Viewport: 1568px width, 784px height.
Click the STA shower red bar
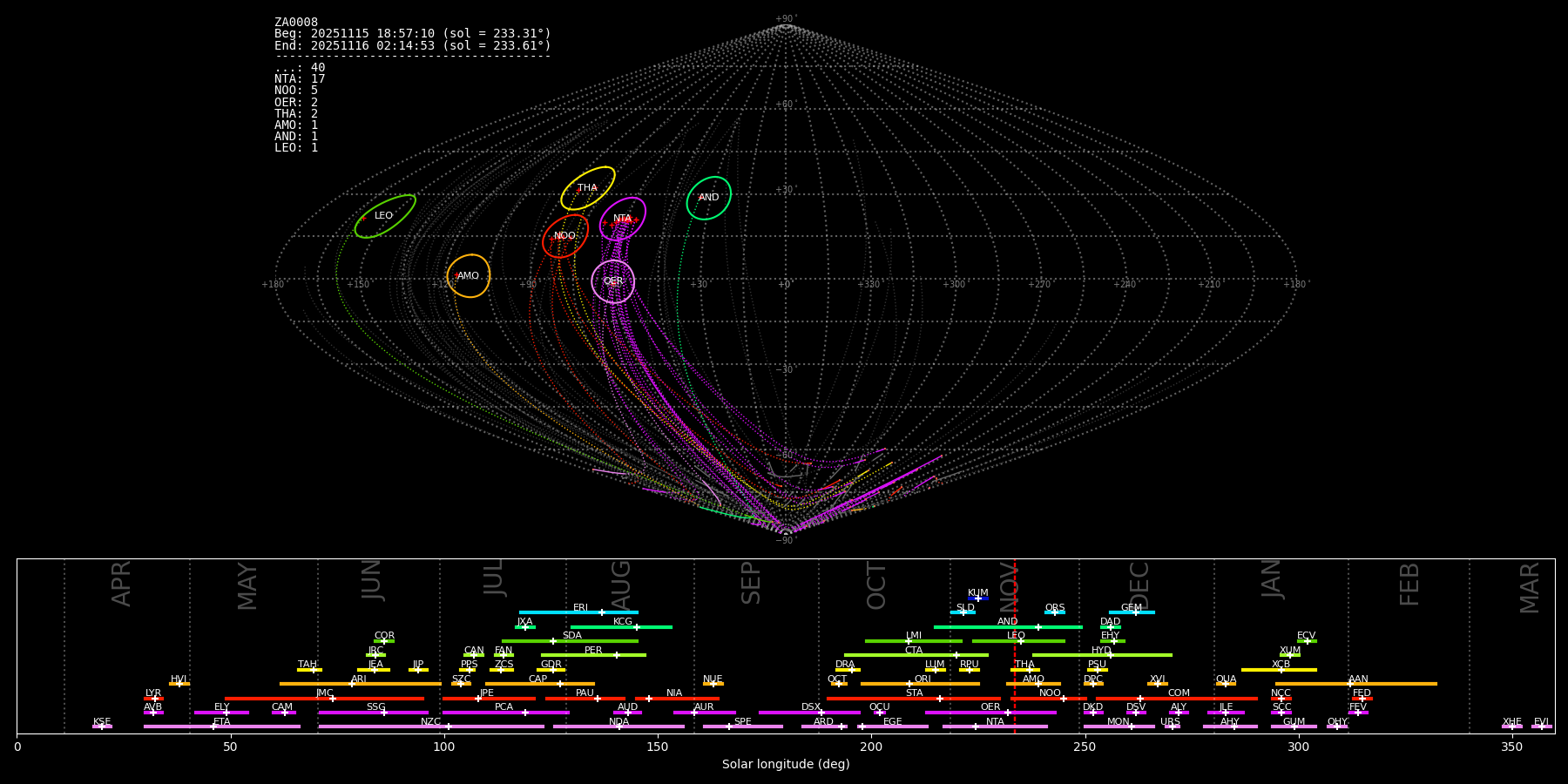(913, 699)
